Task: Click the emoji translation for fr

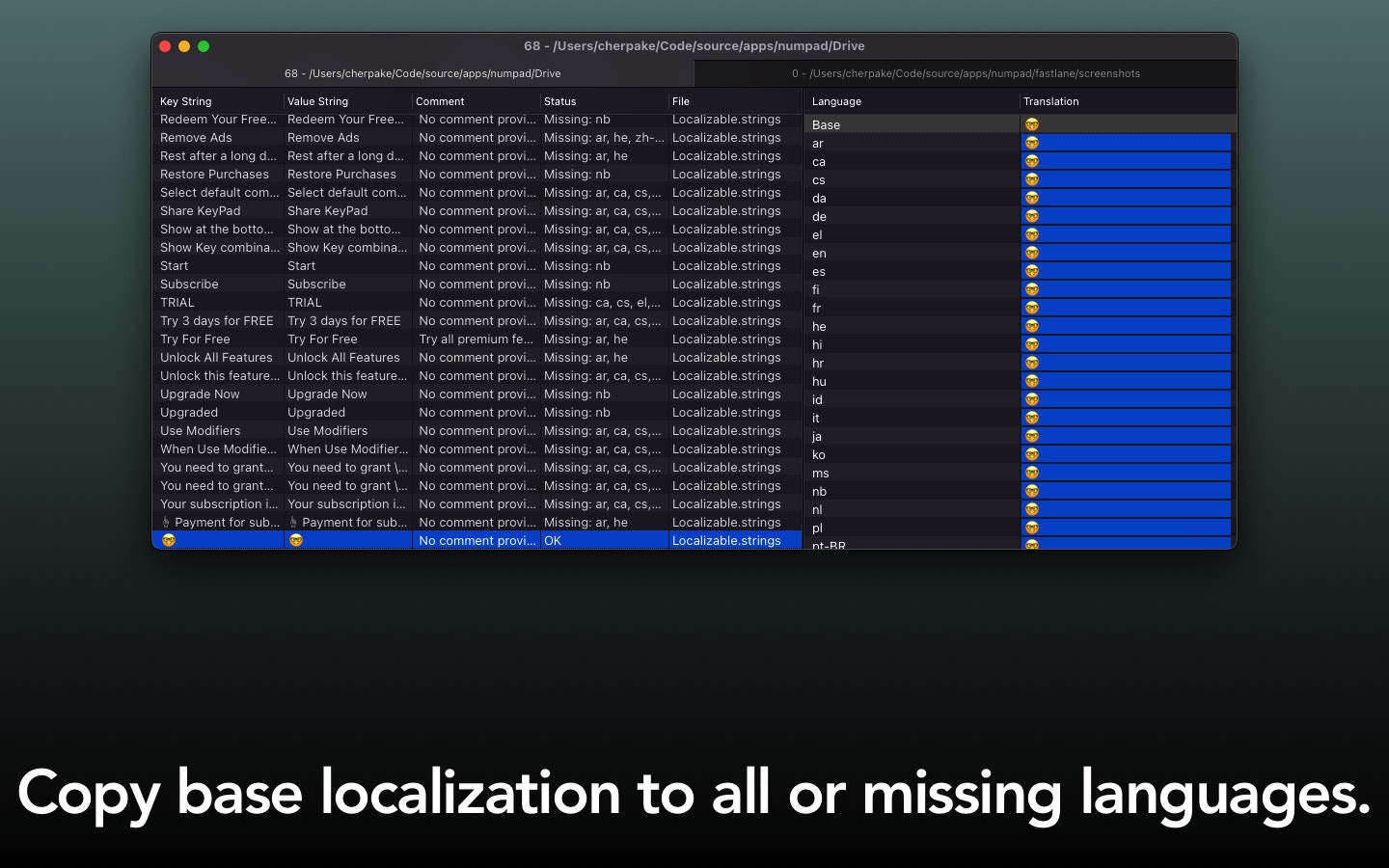Action: (1032, 308)
